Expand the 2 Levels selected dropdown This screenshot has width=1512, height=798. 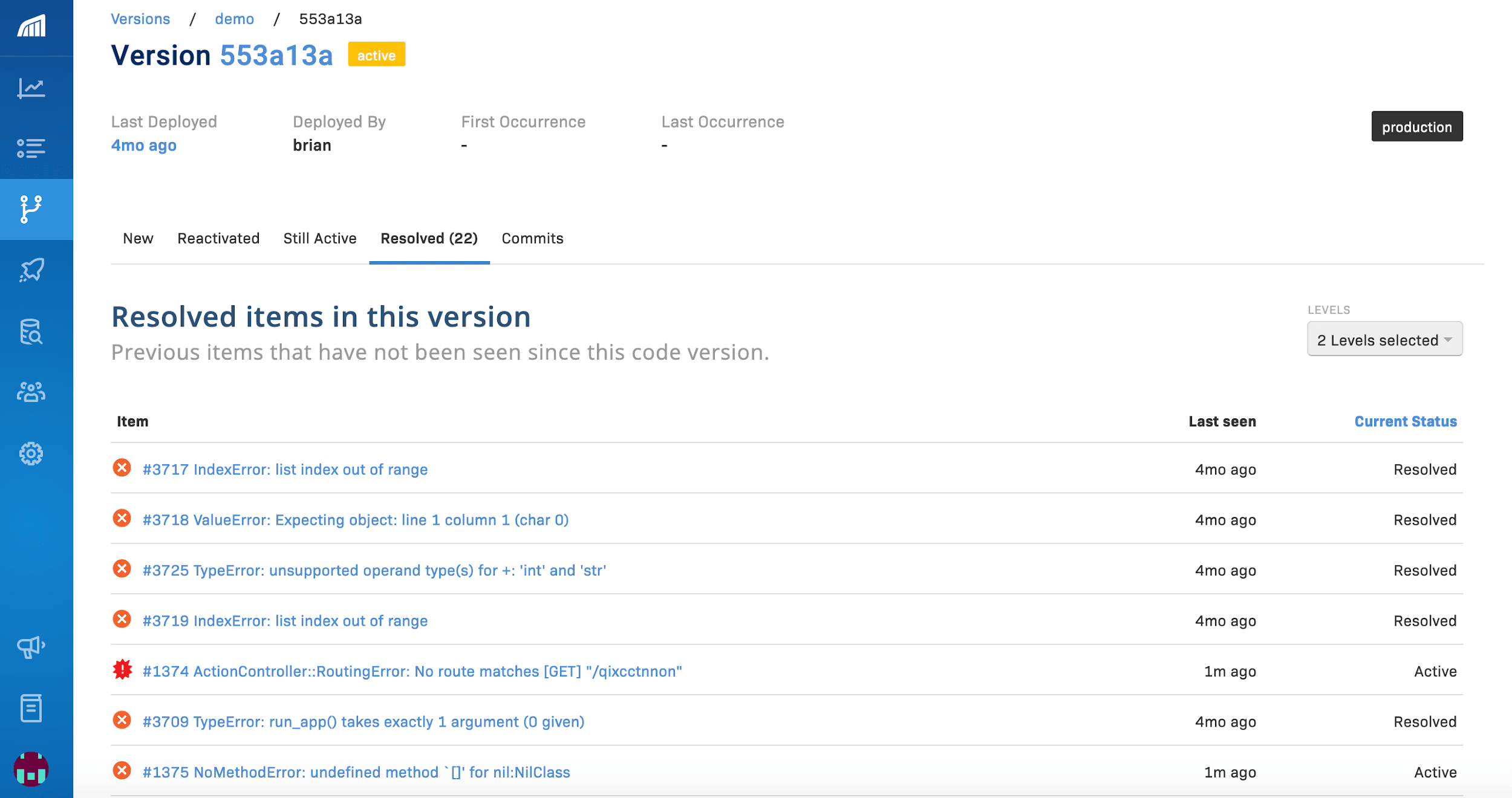coord(1384,340)
